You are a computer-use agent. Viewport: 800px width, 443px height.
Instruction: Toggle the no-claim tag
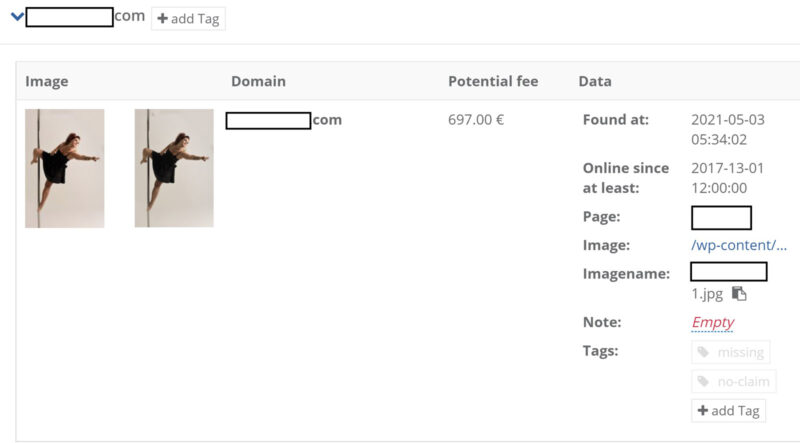point(734,381)
